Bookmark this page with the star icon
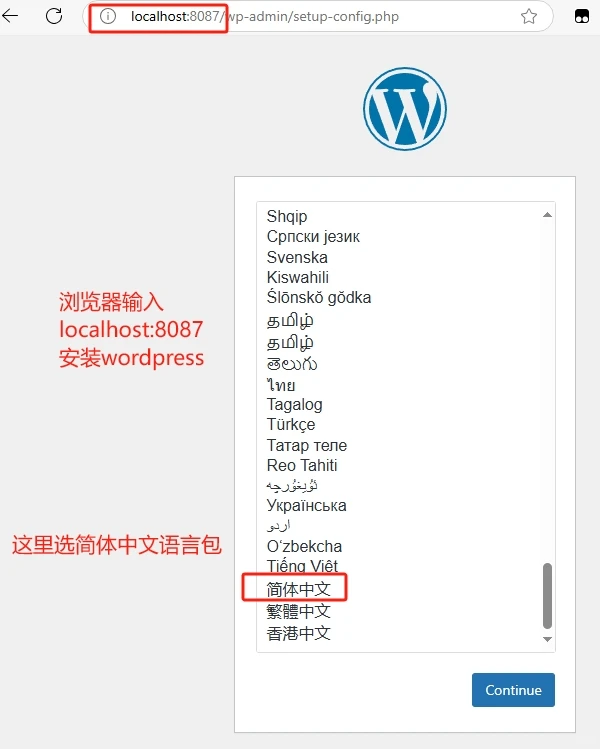 (529, 16)
